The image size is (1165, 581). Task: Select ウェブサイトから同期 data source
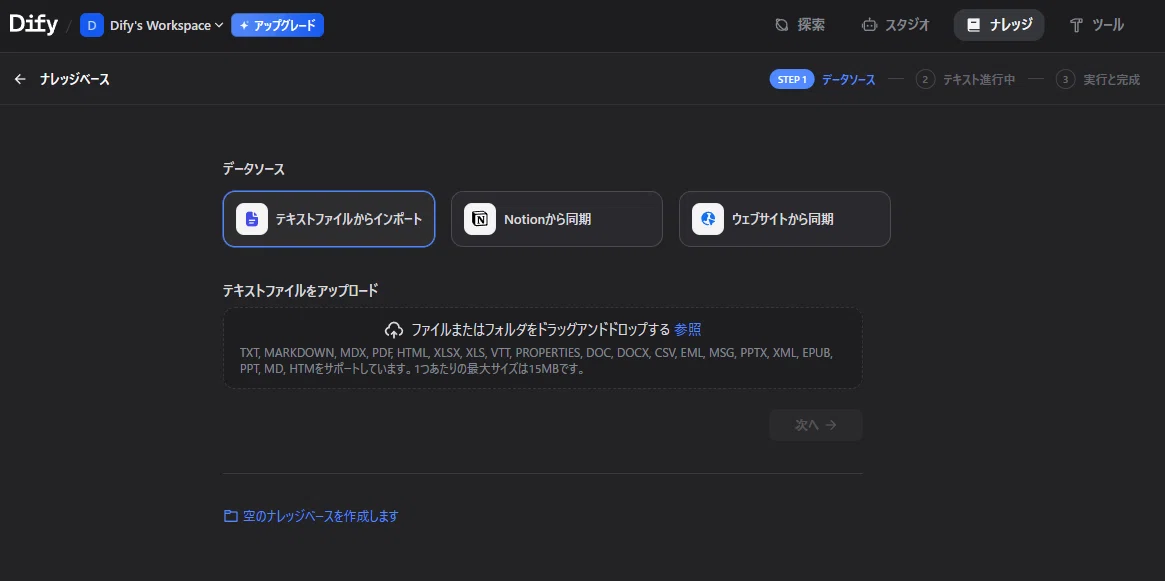pyautogui.click(x=785, y=219)
